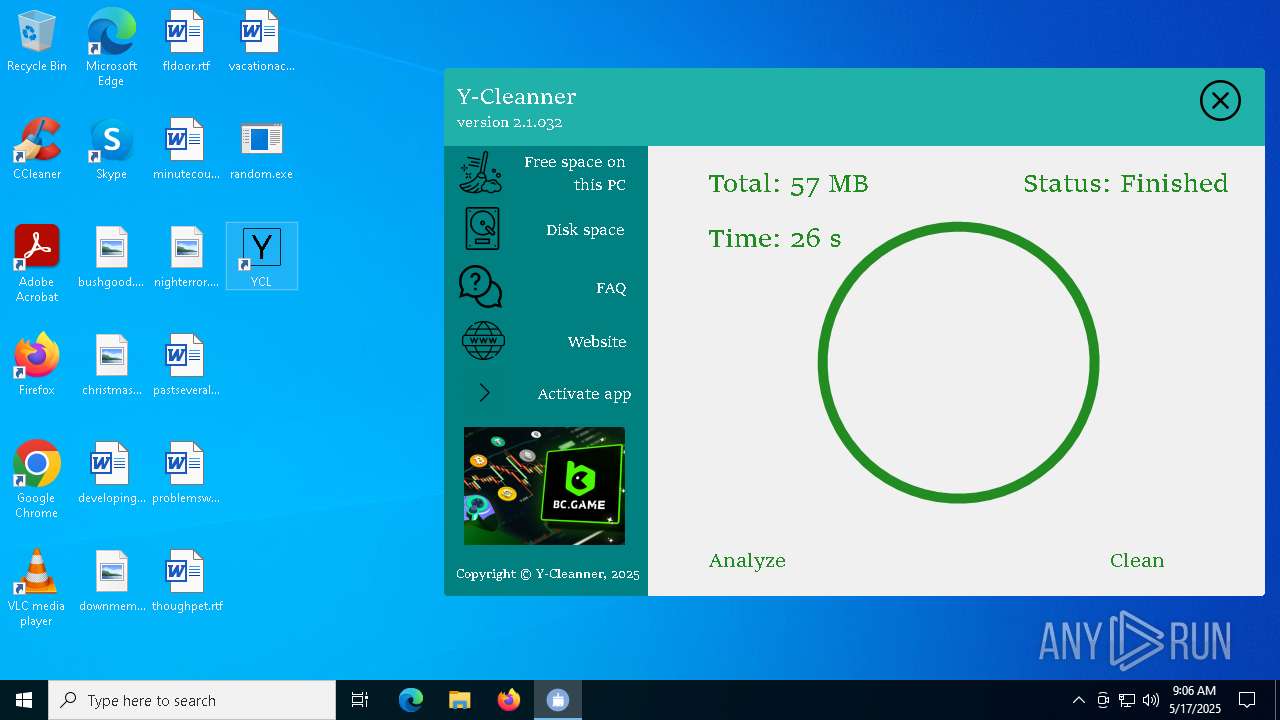The width and height of the screenshot is (1280, 720).
Task: Select the thoughpet.rtf desktop file
Action: [186, 582]
